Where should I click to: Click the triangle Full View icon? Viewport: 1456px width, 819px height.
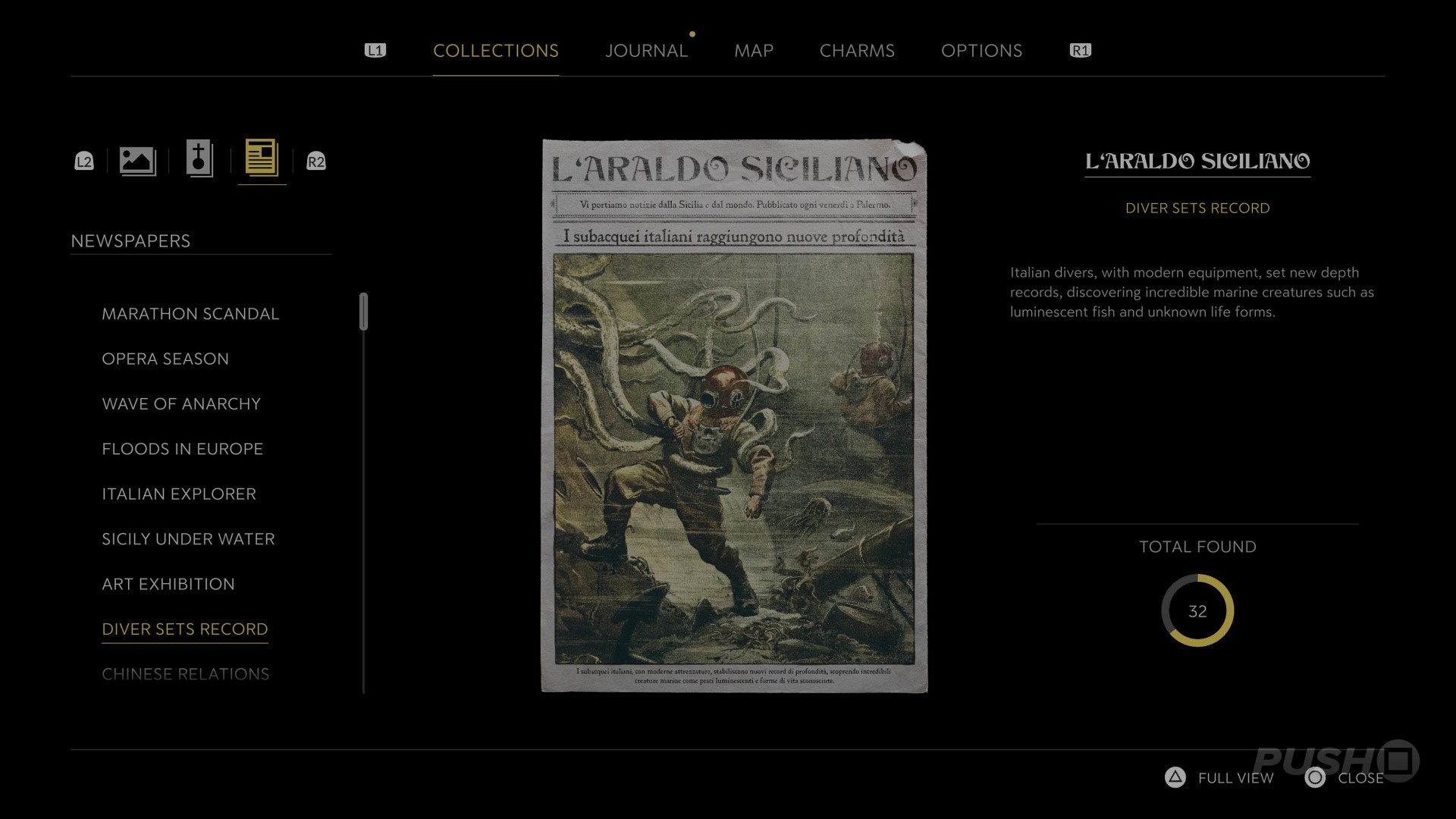coord(1175,777)
